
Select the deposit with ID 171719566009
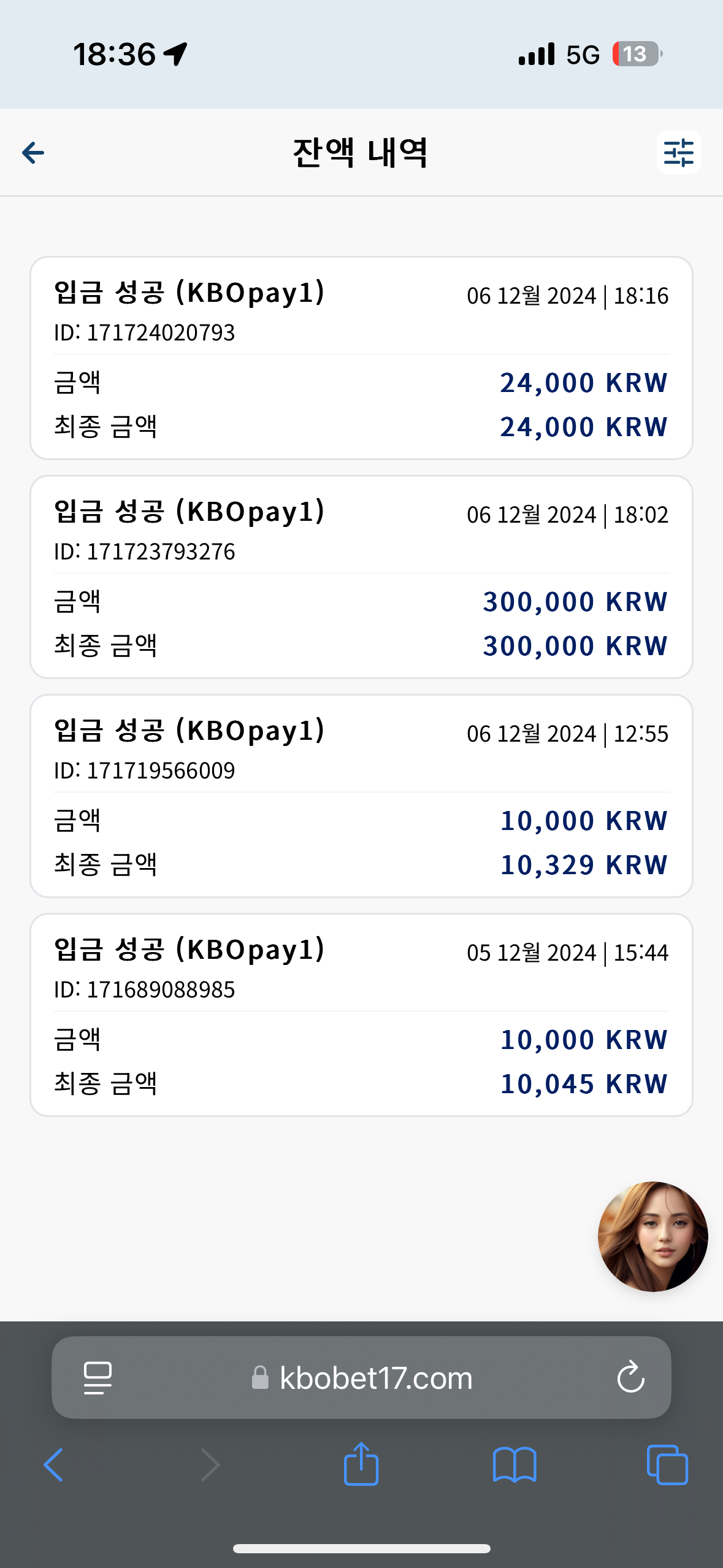point(361,796)
